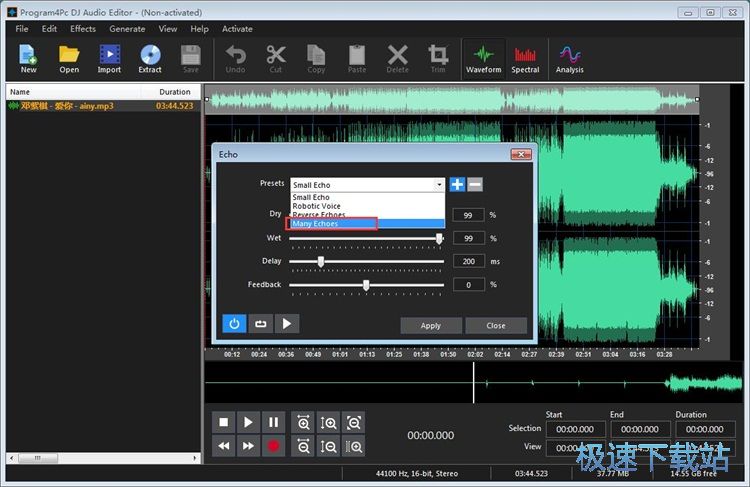
Task: Click the Copy toolbar icon
Action: 316,59
